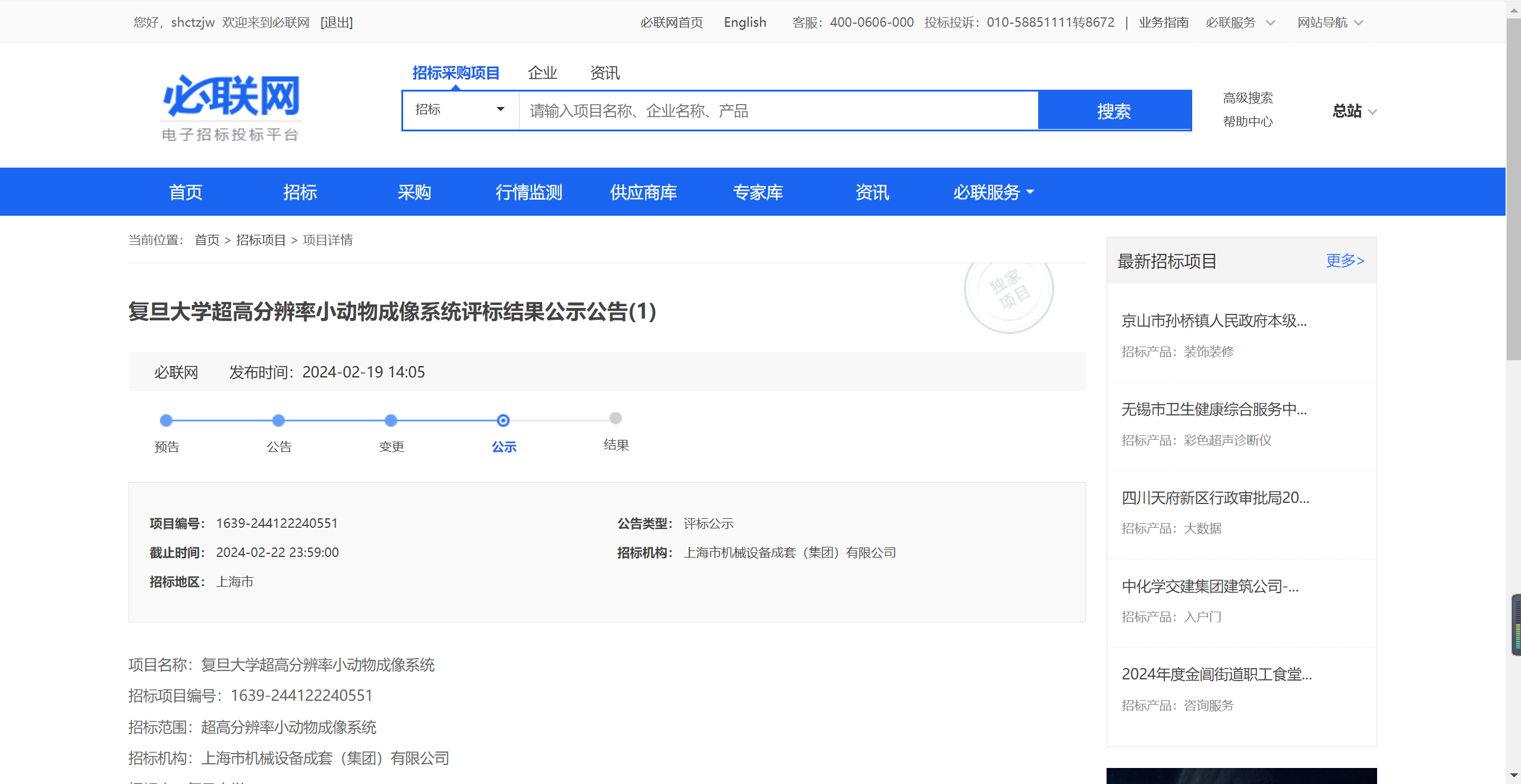Image resolution: width=1521 pixels, height=784 pixels.
Task: Open the 必联服务 menu in blue navbar
Action: pos(994,192)
